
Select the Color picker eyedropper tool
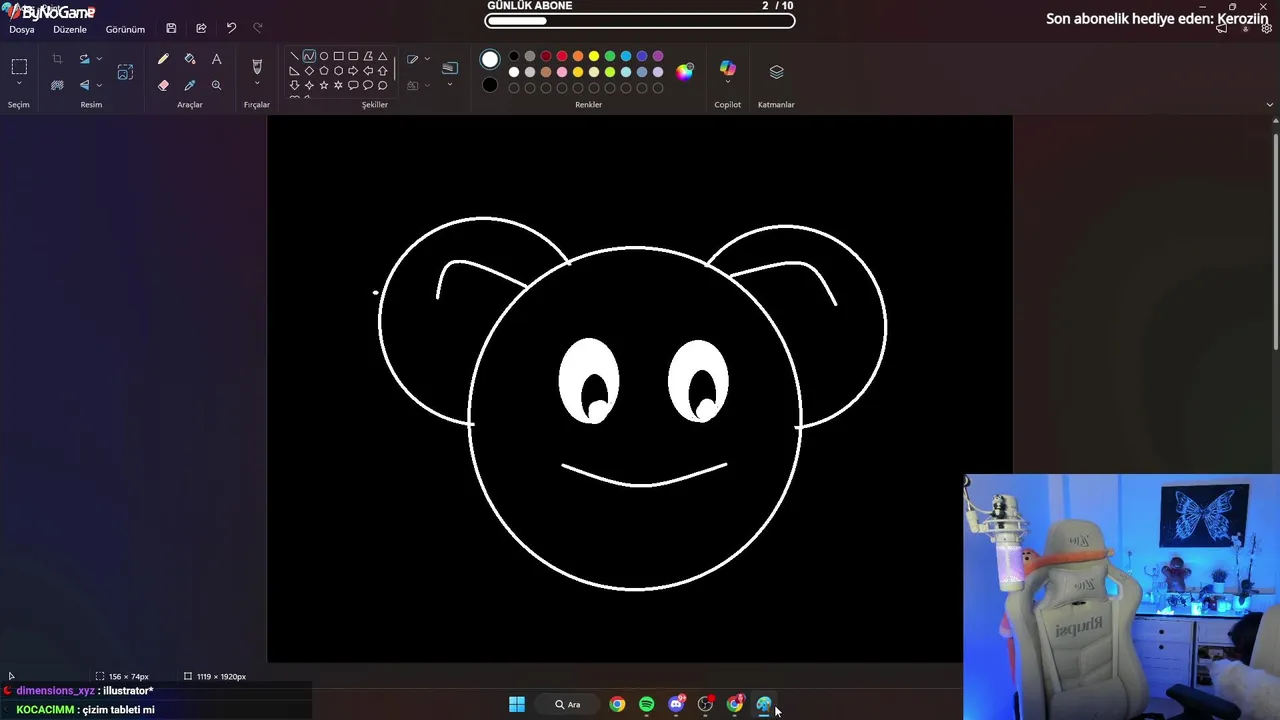click(190, 85)
